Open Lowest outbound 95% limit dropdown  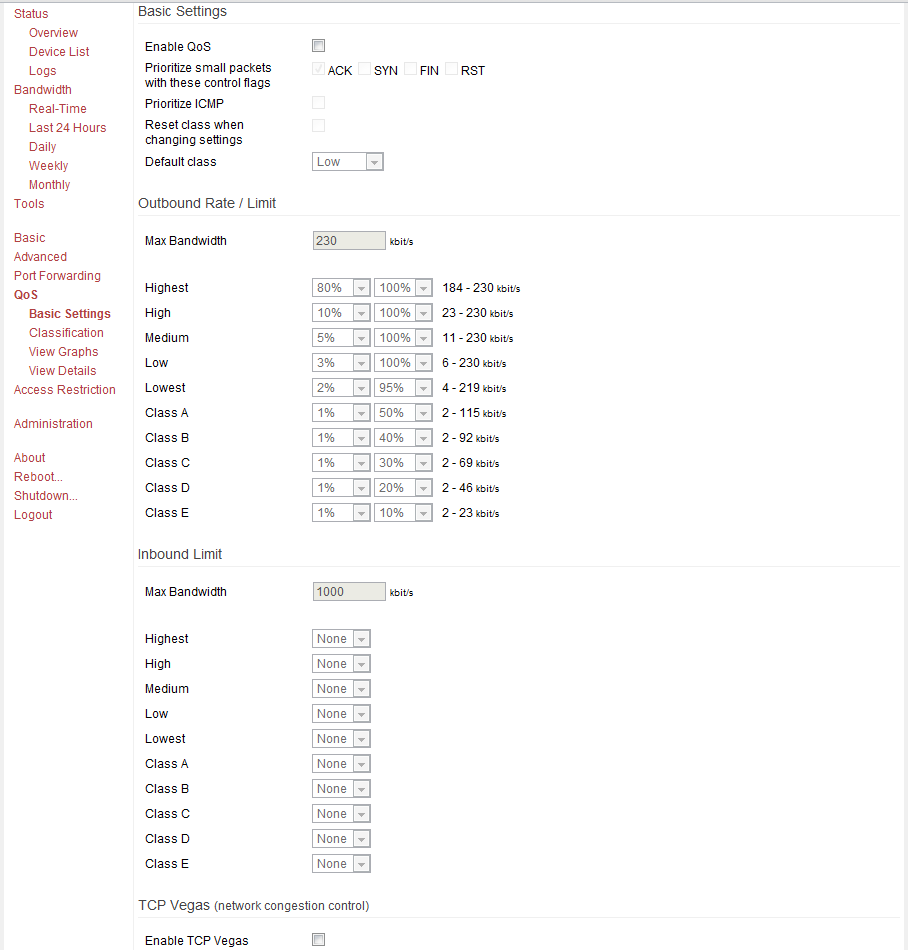tap(402, 388)
